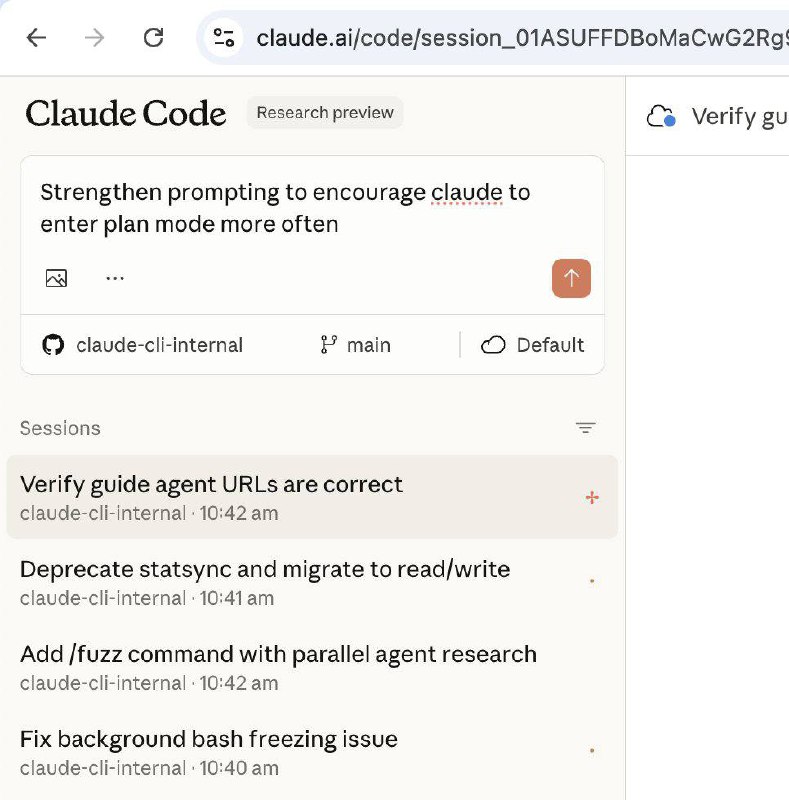The width and height of the screenshot is (789, 800).
Task: Change the main branch selector
Action: pyautogui.click(x=355, y=345)
